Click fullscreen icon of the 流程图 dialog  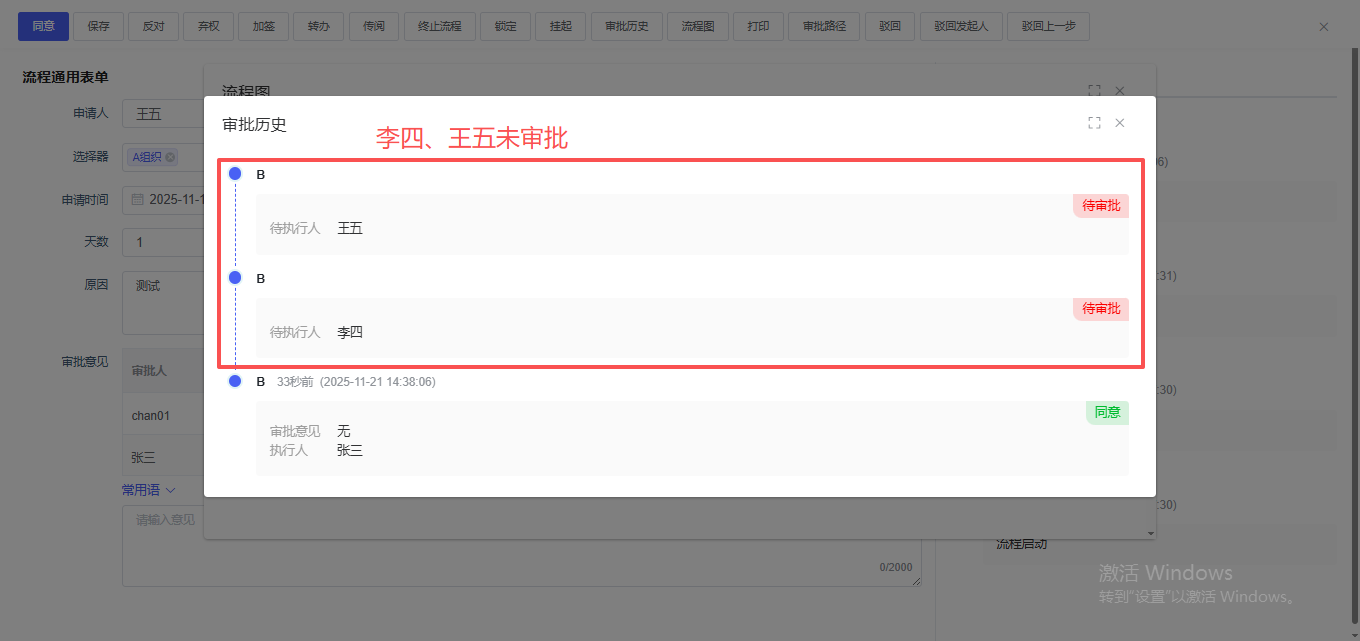1094,90
